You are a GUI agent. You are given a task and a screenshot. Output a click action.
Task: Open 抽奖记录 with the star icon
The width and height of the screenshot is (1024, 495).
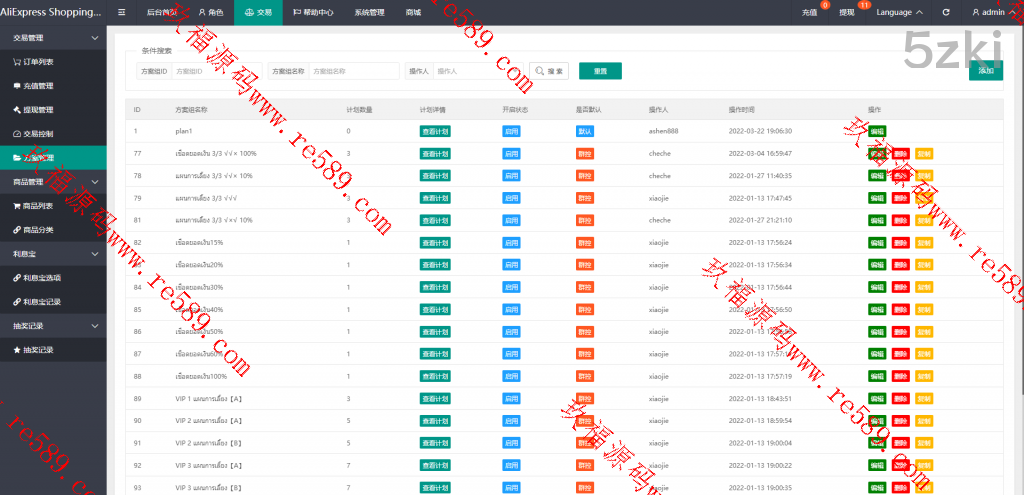[38, 349]
